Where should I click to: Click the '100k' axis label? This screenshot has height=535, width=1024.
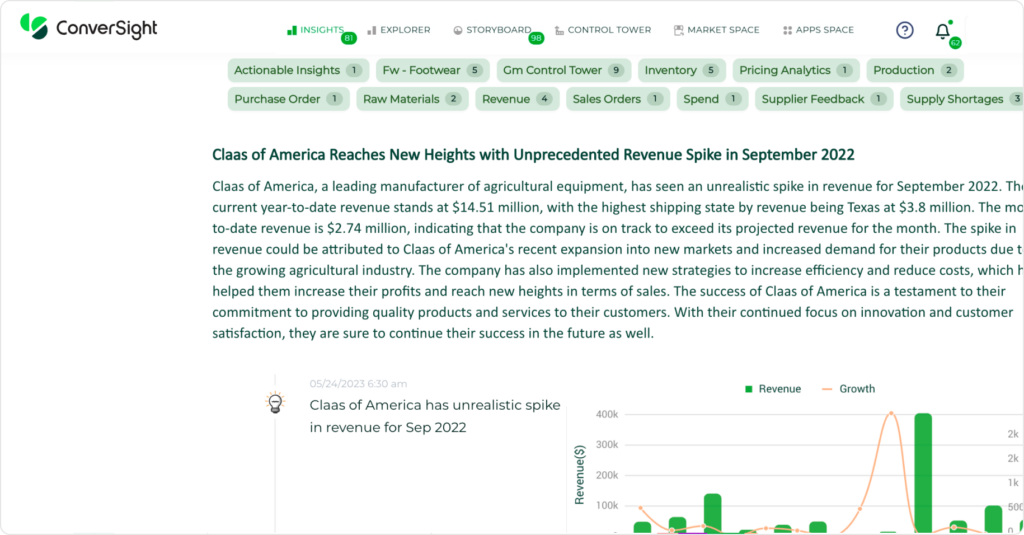(x=607, y=505)
